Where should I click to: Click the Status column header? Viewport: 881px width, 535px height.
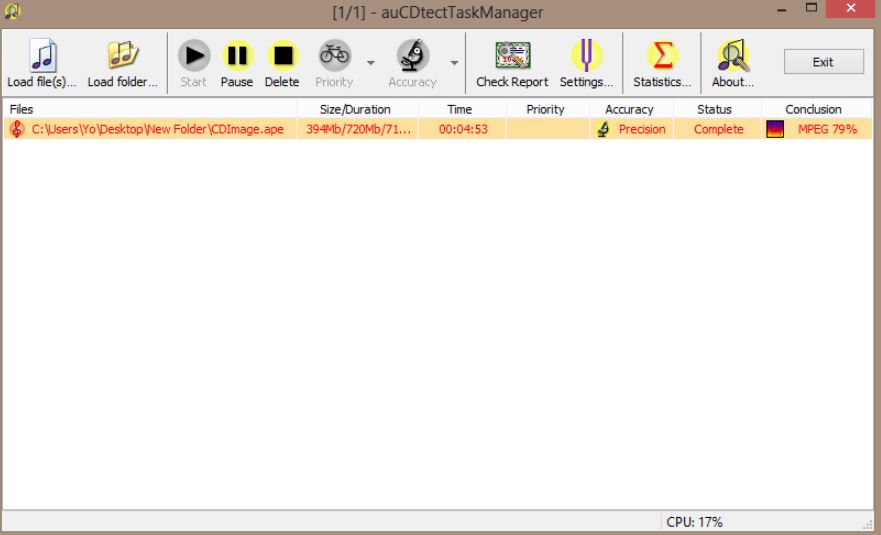tap(717, 109)
